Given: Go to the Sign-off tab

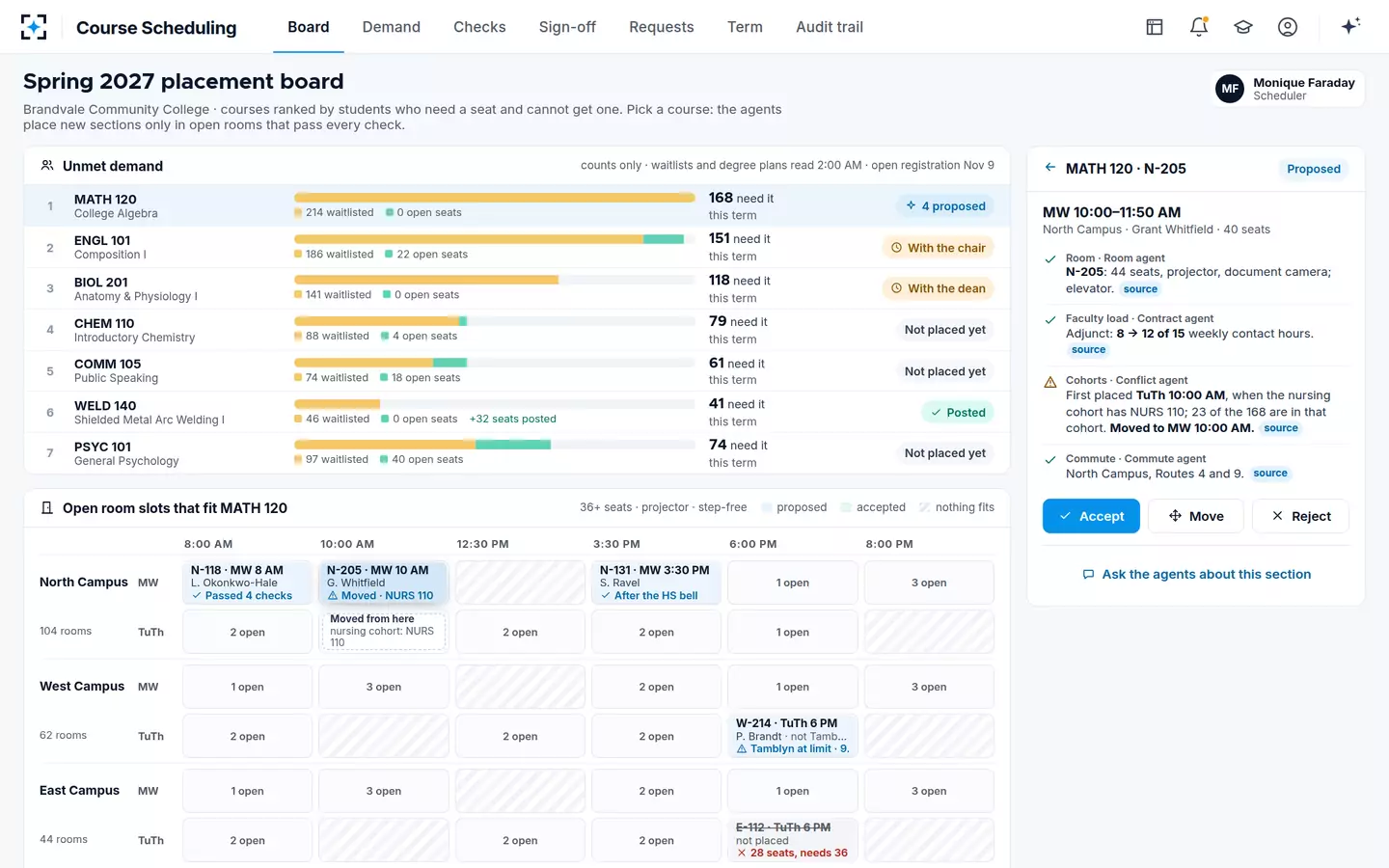Looking at the screenshot, I should [x=567, y=27].
